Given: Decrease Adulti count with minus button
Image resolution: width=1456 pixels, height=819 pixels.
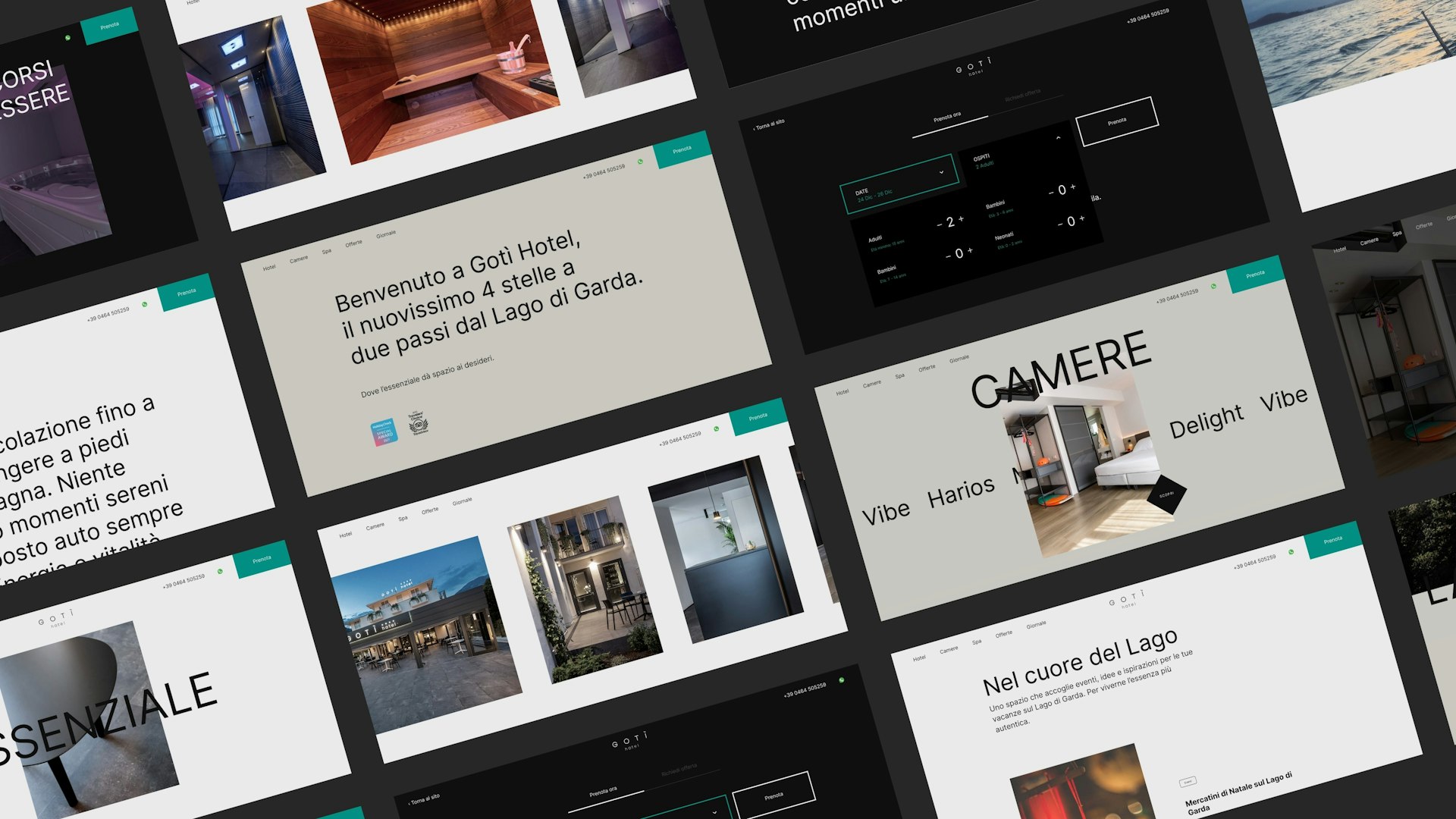Looking at the screenshot, I should pyautogui.click(x=940, y=224).
